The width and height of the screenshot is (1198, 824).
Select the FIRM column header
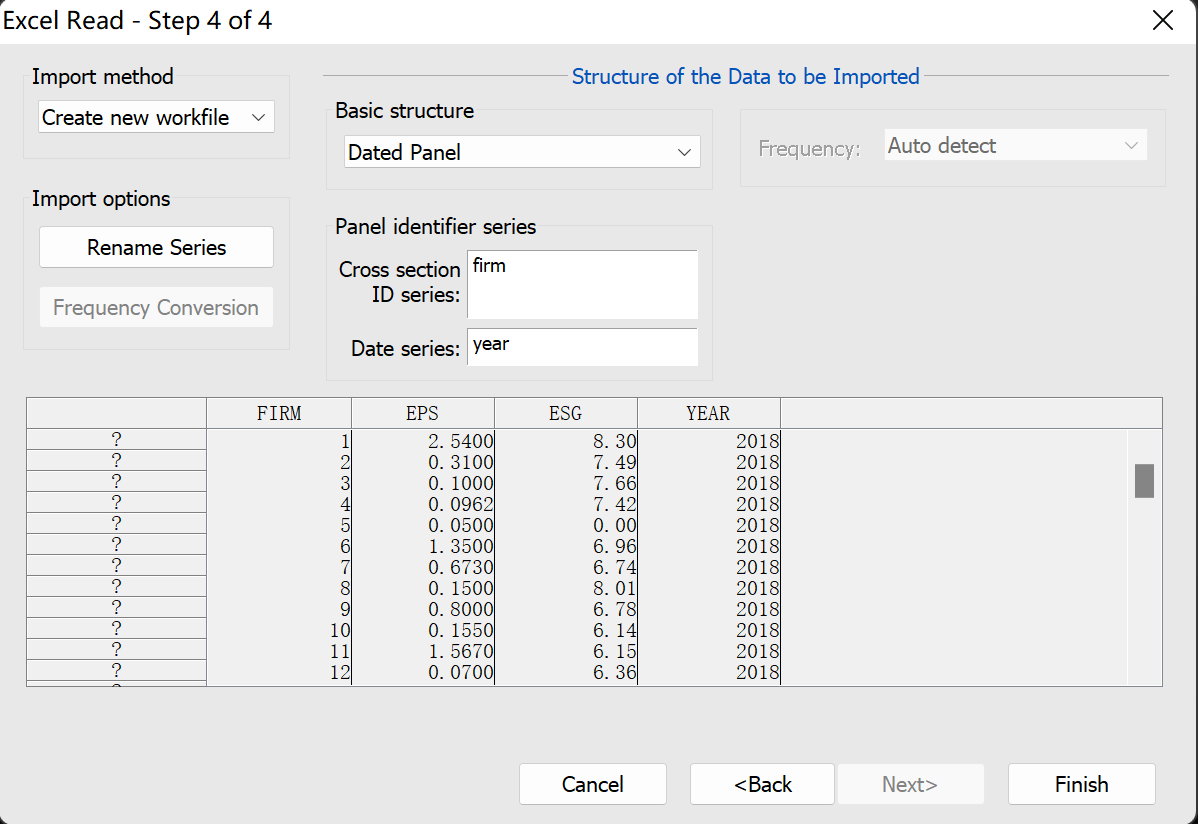pos(279,413)
